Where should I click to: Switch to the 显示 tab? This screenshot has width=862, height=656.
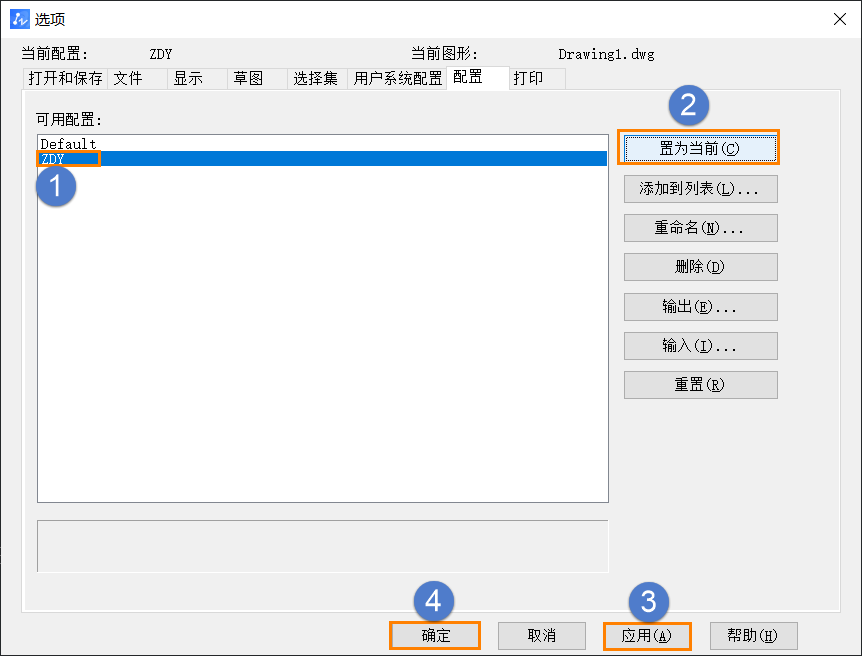tap(197, 79)
